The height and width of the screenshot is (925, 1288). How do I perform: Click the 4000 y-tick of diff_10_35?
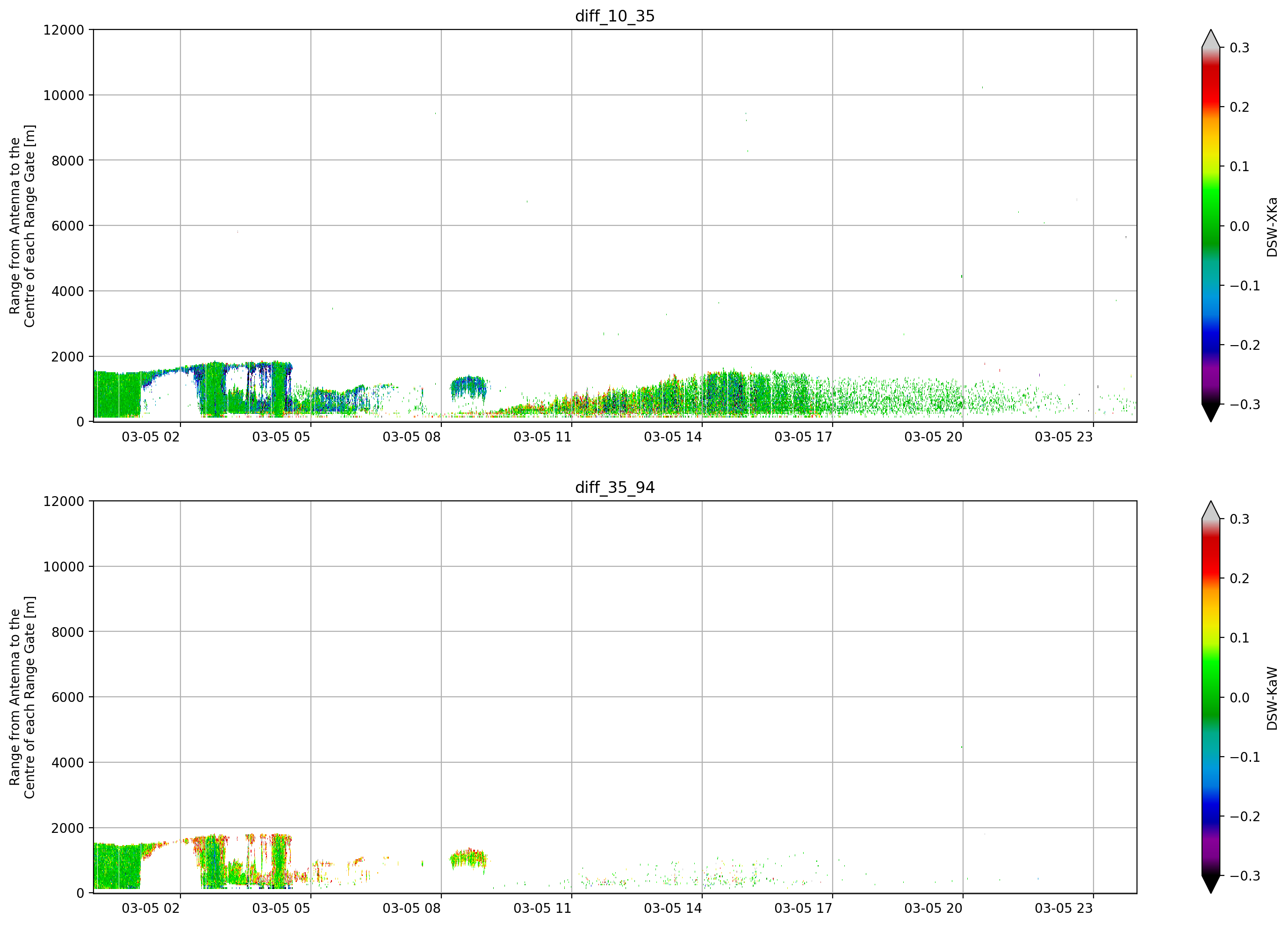pos(68,291)
